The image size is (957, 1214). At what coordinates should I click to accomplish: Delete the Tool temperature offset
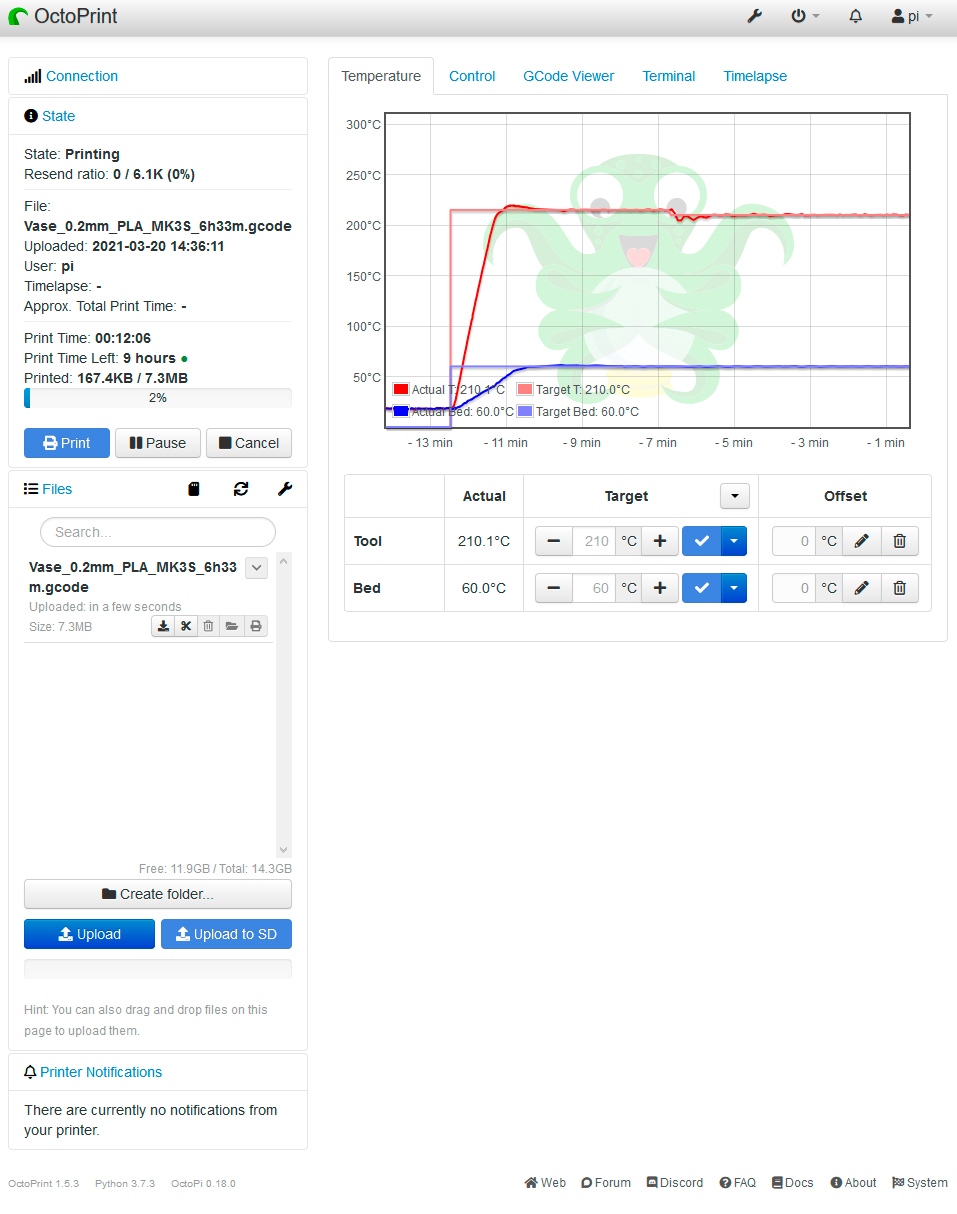click(x=899, y=541)
